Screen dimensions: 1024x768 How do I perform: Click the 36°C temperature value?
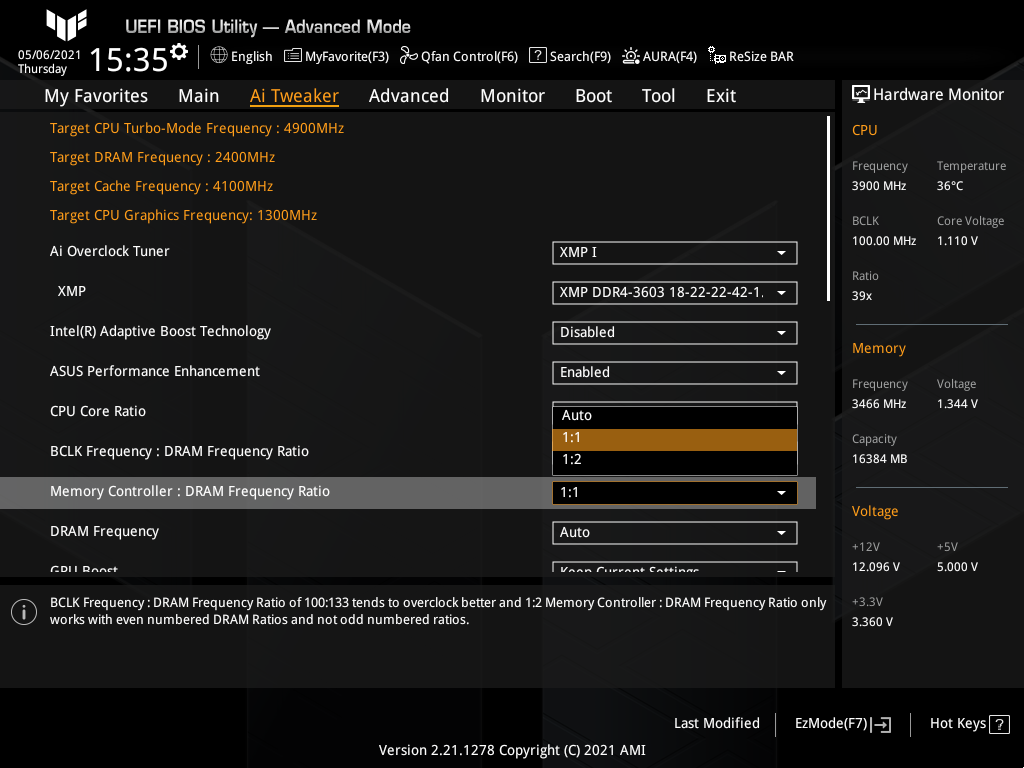point(950,186)
